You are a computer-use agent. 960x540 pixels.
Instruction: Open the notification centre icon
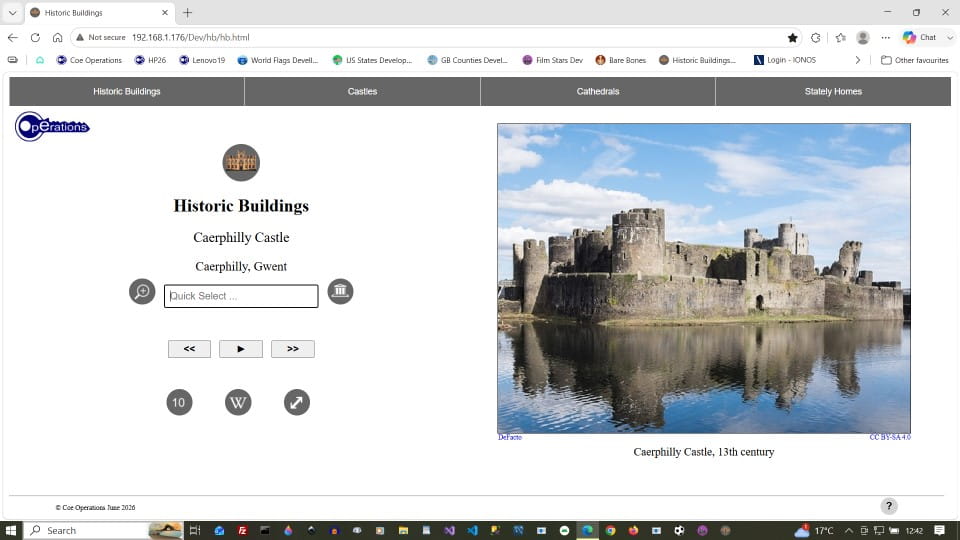tap(939, 530)
